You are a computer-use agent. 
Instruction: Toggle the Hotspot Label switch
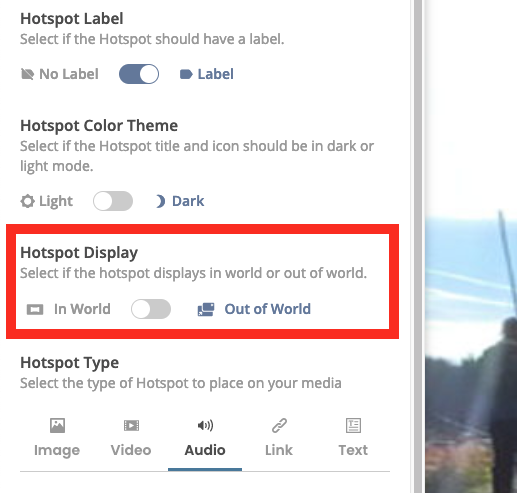(139, 74)
